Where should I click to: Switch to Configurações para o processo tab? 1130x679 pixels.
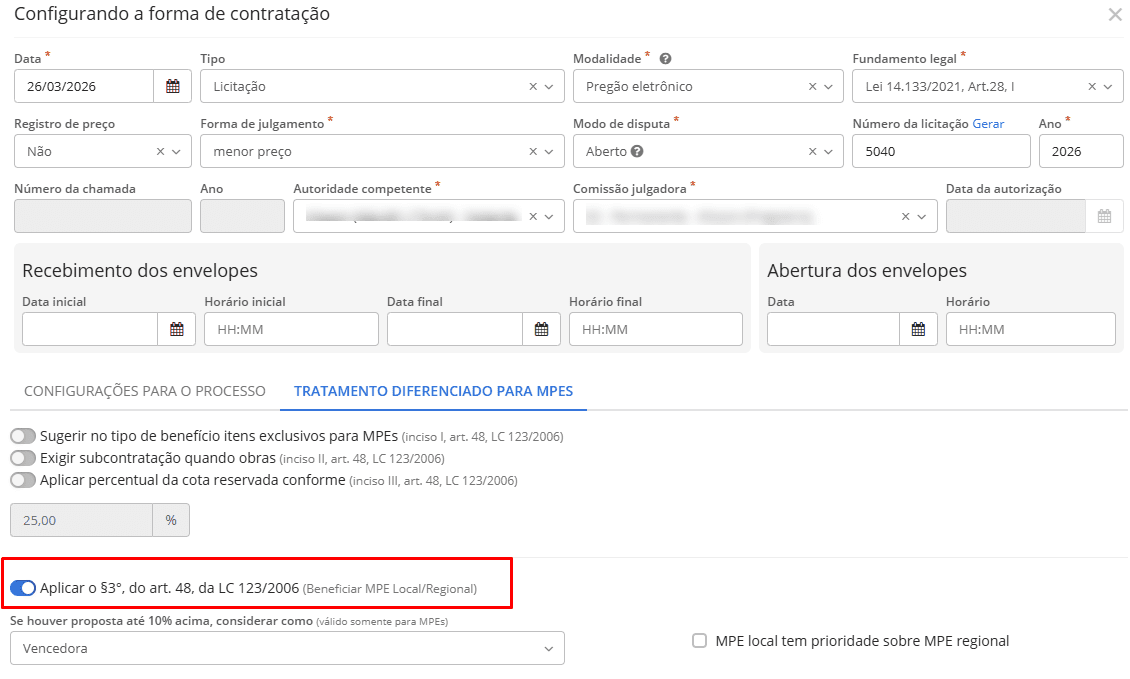[145, 391]
